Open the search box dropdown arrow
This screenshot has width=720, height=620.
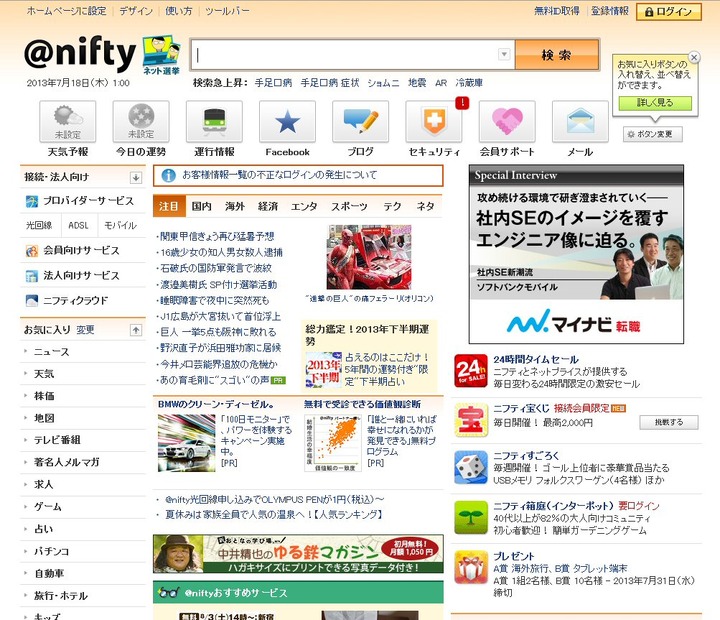504,54
